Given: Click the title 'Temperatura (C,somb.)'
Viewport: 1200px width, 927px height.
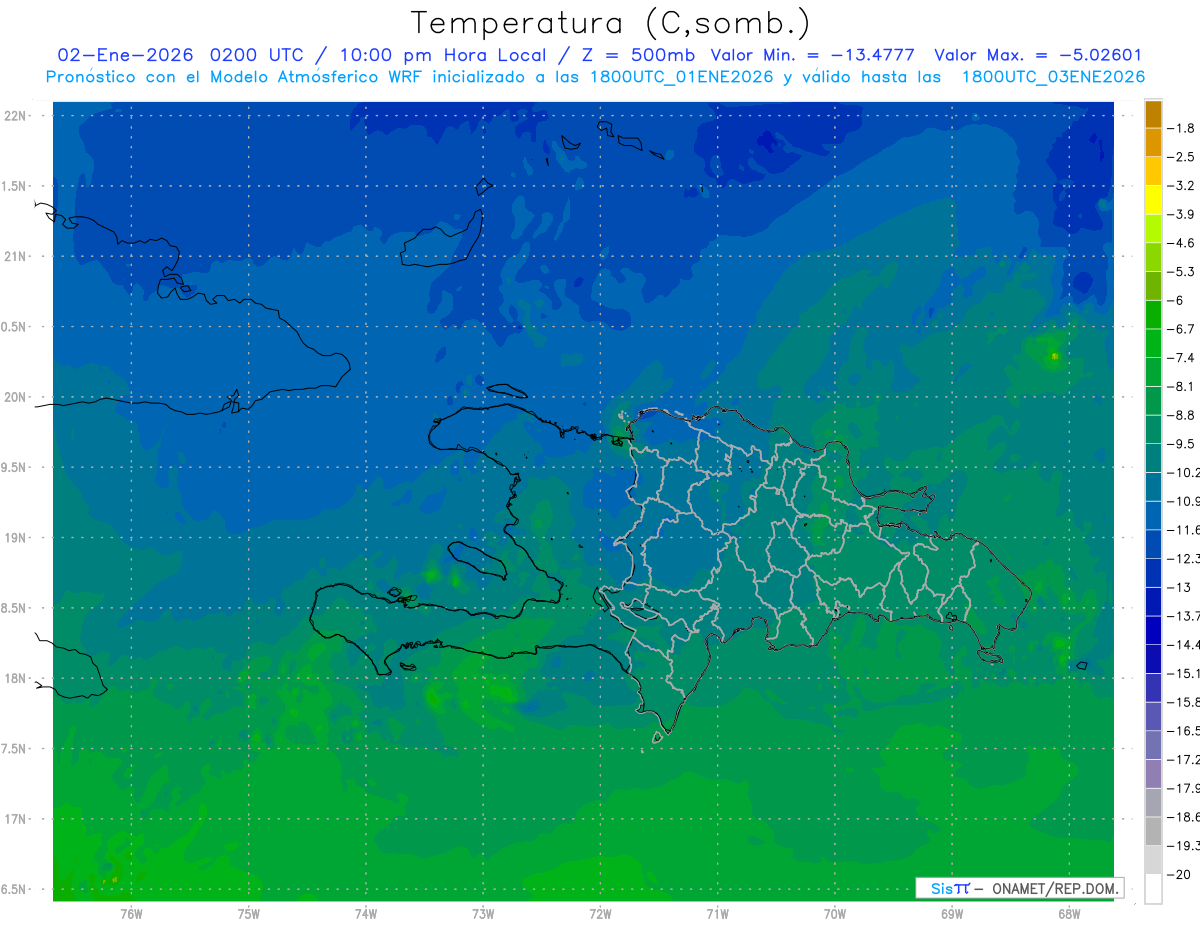Looking at the screenshot, I should (611, 23).
